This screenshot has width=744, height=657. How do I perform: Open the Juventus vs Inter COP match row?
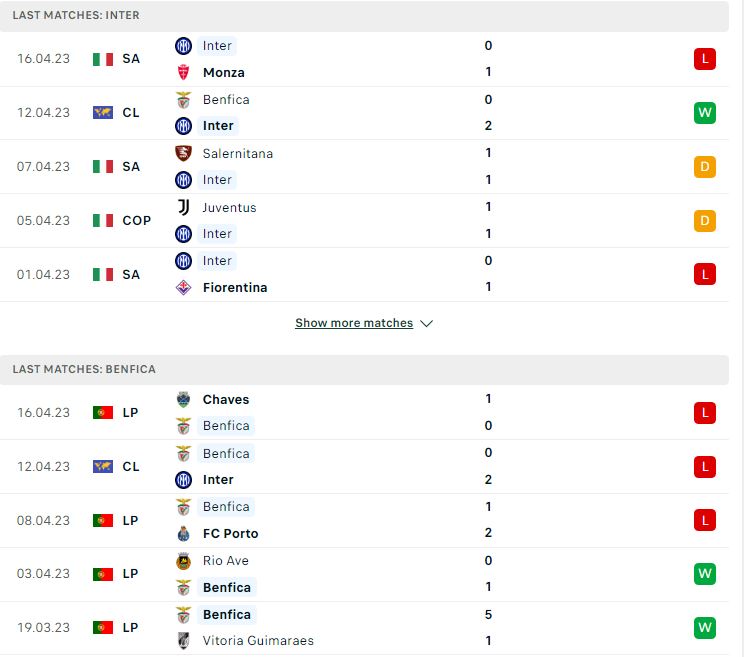coord(364,221)
